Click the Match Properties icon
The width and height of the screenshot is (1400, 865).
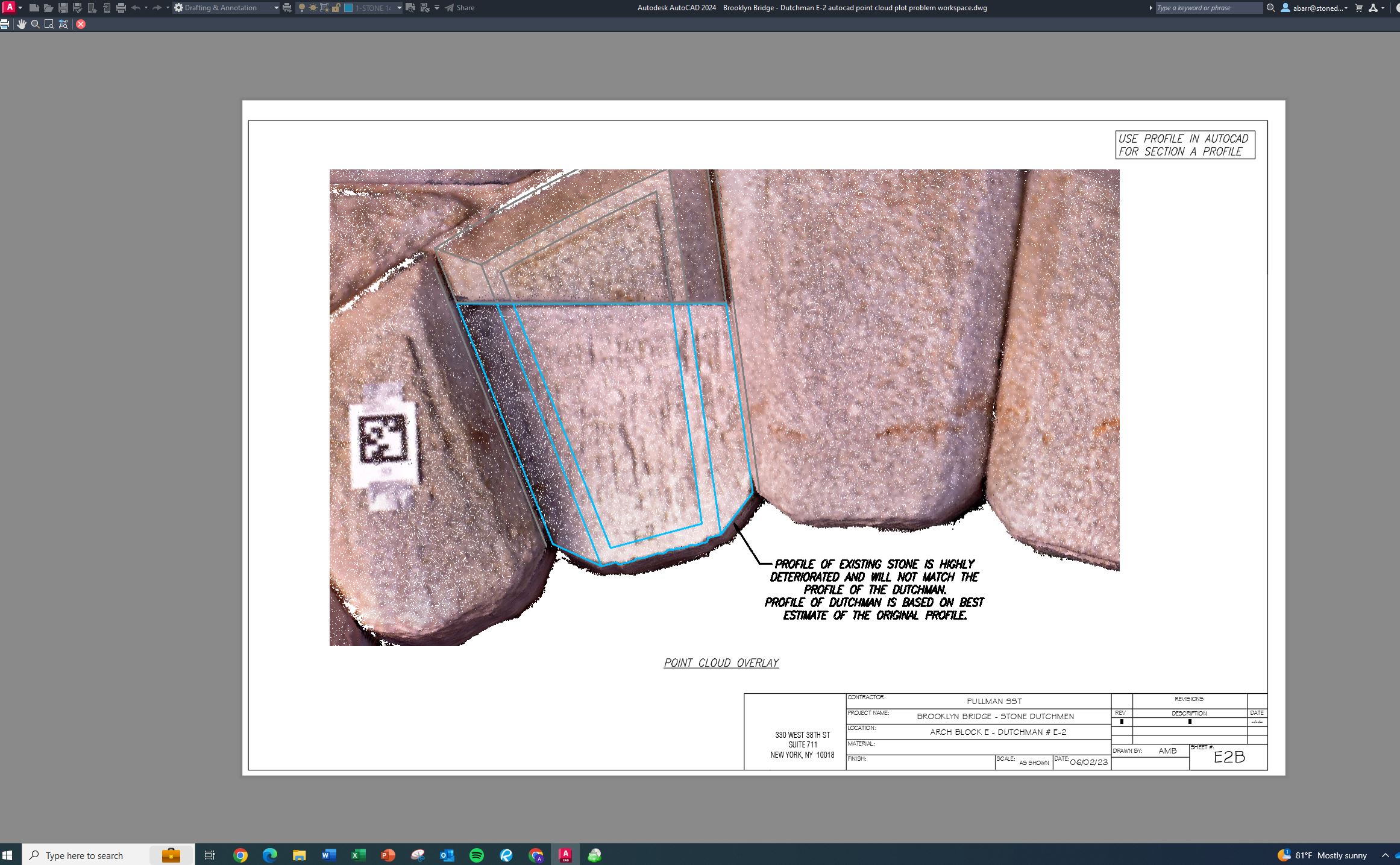tap(425, 8)
